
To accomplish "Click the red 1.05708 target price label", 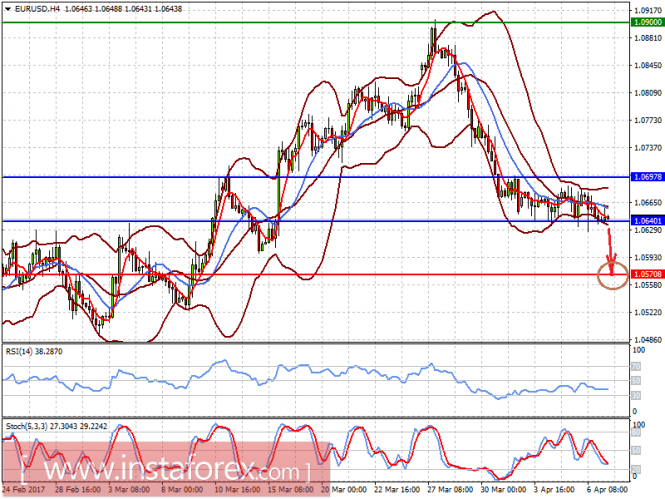I will pos(647,274).
